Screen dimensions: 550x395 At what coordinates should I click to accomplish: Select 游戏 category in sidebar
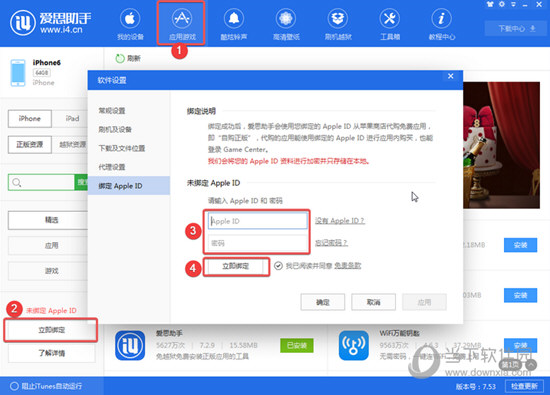coord(48,271)
